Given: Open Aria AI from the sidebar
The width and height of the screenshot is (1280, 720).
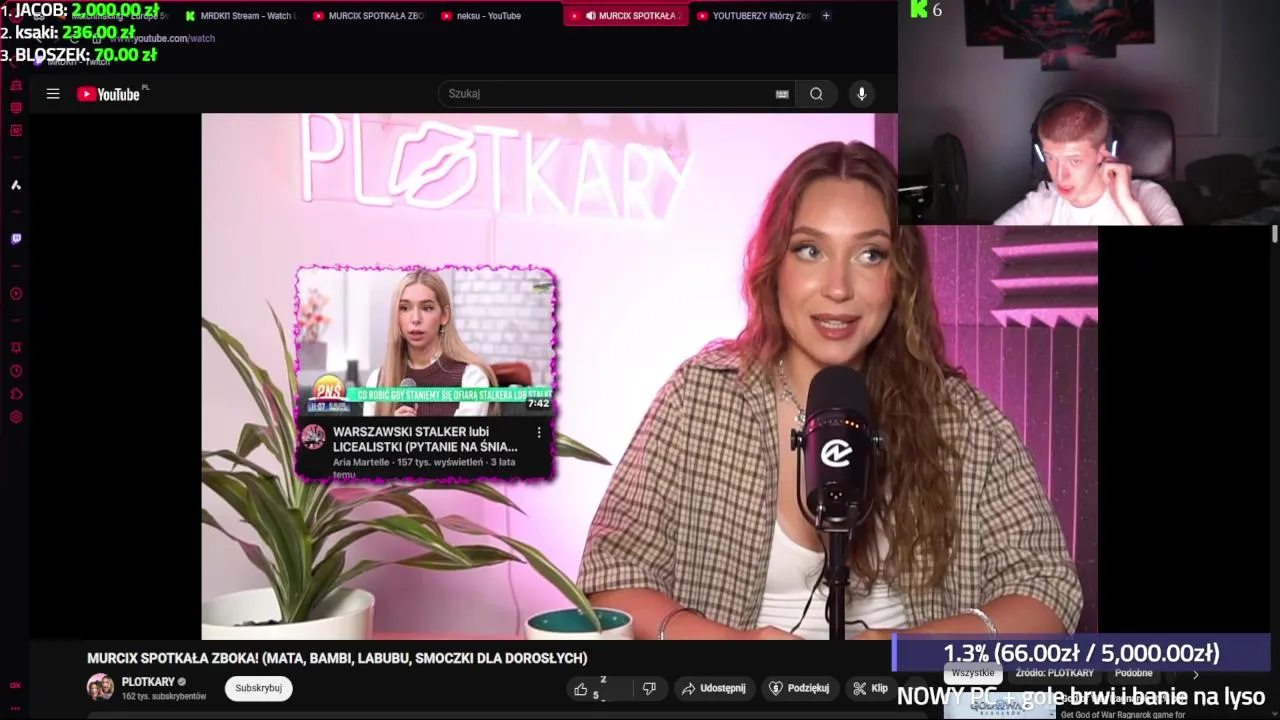Looking at the screenshot, I should (x=16, y=185).
